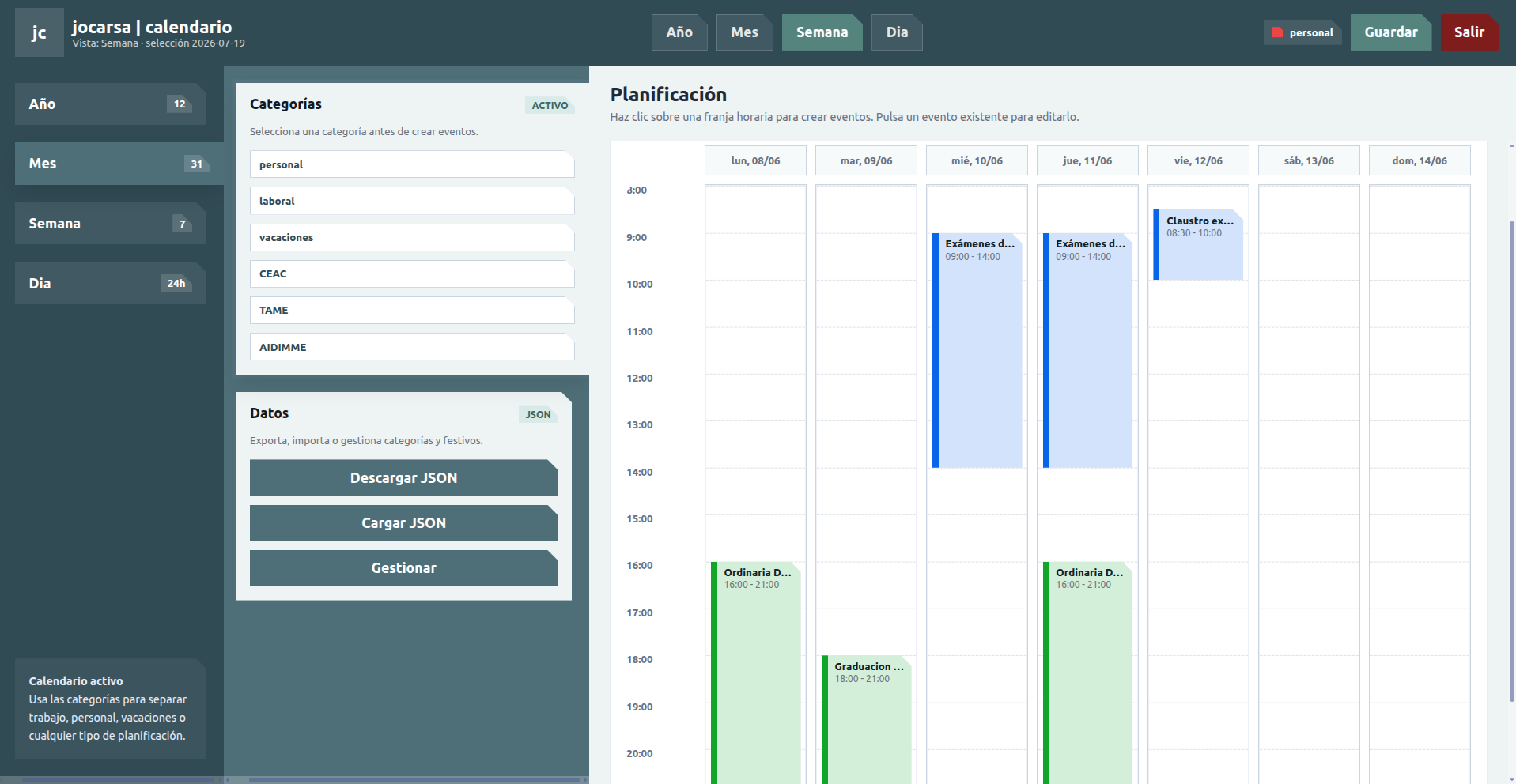Select the vacaciones category
The height and width of the screenshot is (784, 1516).
[412, 237]
